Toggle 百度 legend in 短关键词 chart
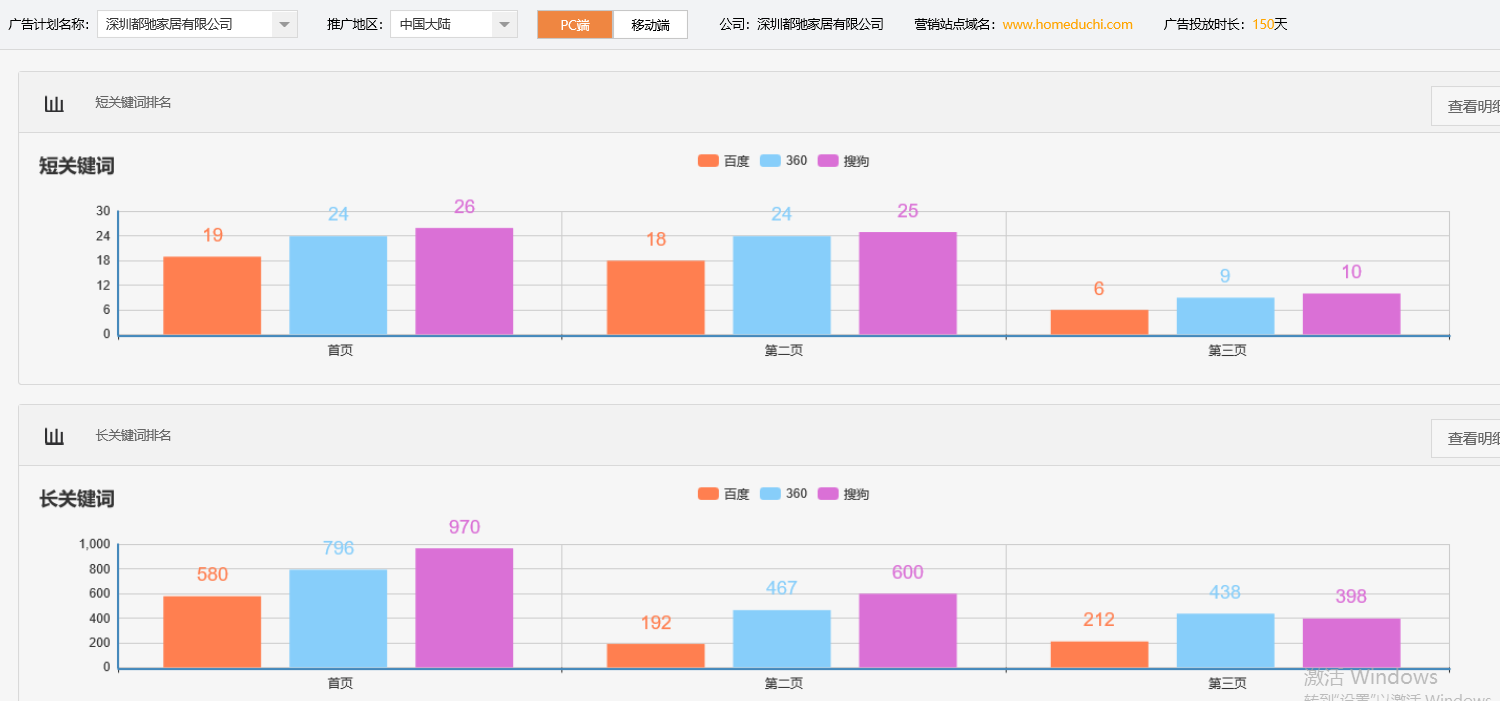 point(723,161)
